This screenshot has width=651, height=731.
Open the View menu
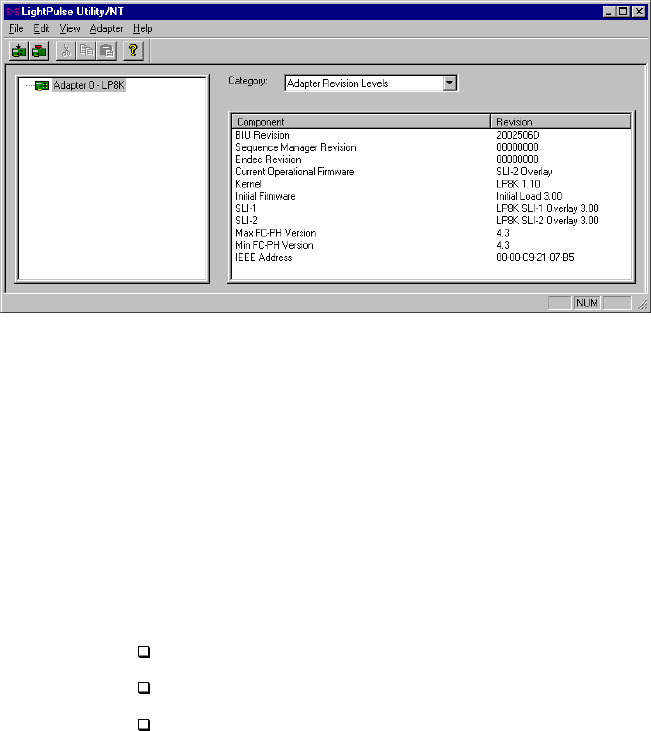point(69,28)
